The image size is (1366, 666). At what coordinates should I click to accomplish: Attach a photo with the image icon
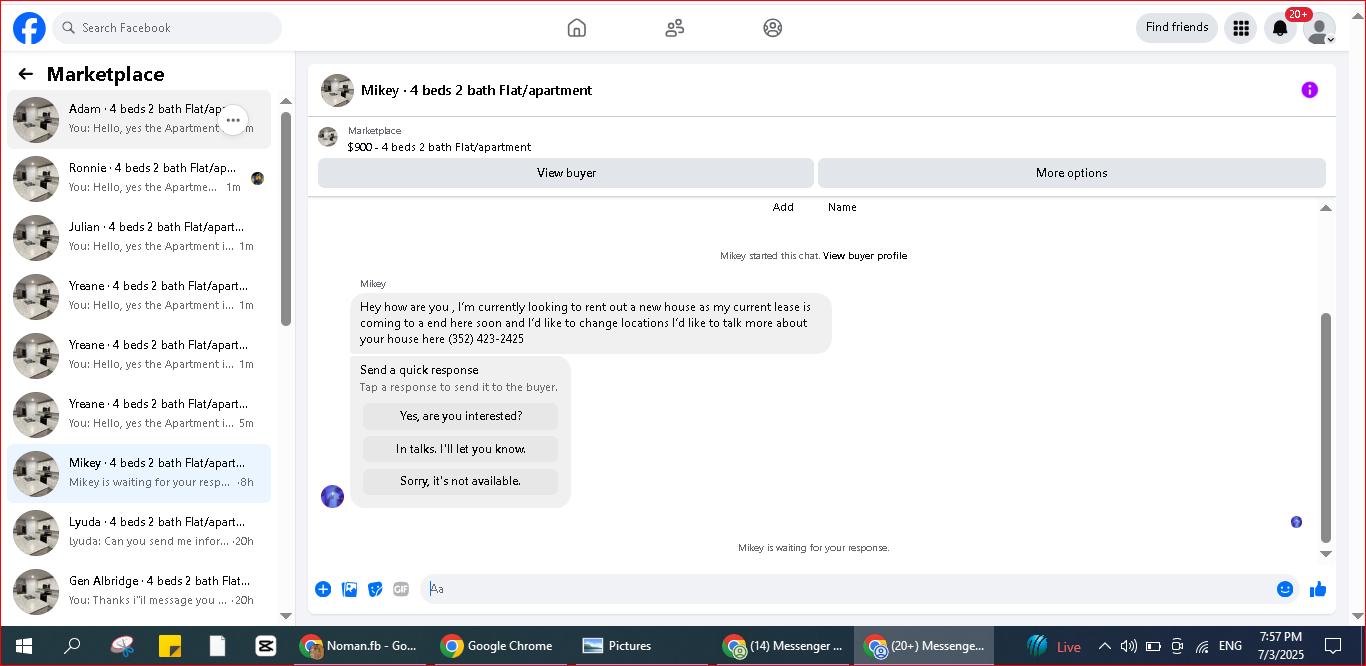click(x=349, y=589)
